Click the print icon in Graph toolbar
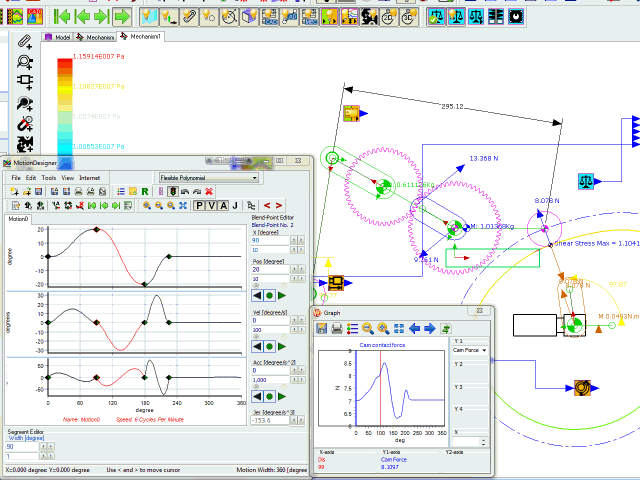Screen dimensions: 640x480 (x=338, y=328)
